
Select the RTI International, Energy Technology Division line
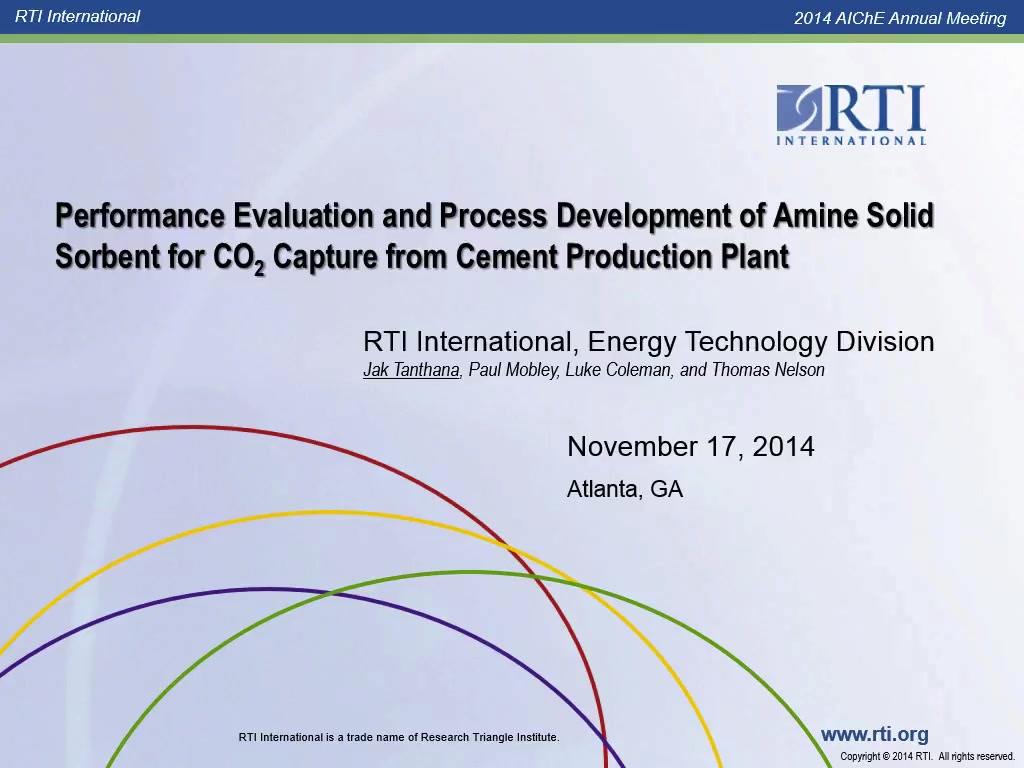(648, 342)
